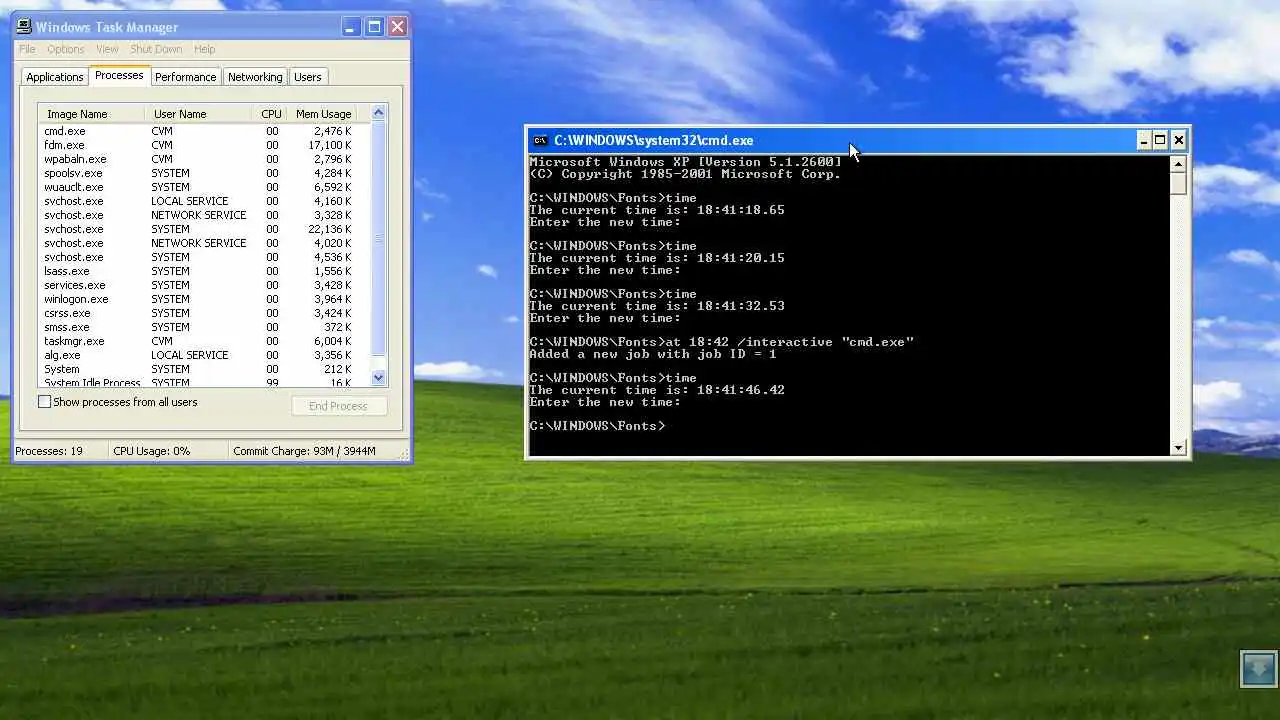Select the smss.exe process row

204,327
